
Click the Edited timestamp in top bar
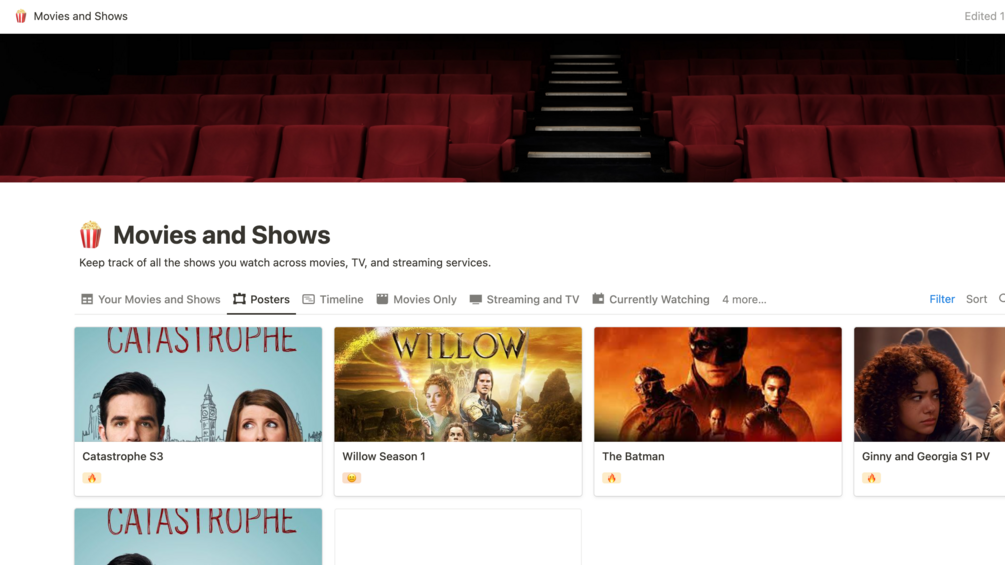[984, 16]
